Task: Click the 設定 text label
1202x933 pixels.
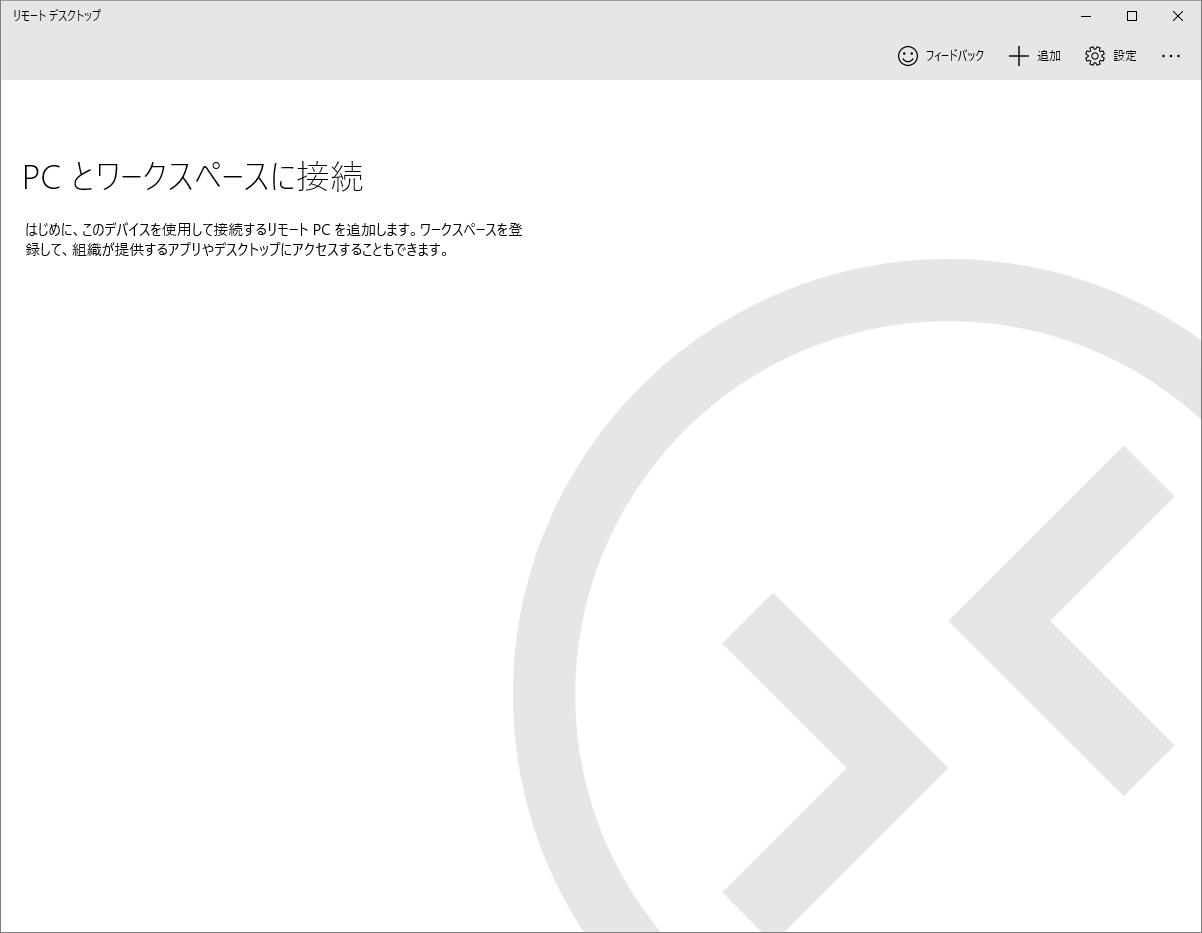Action: click(x=1125, y=56)
